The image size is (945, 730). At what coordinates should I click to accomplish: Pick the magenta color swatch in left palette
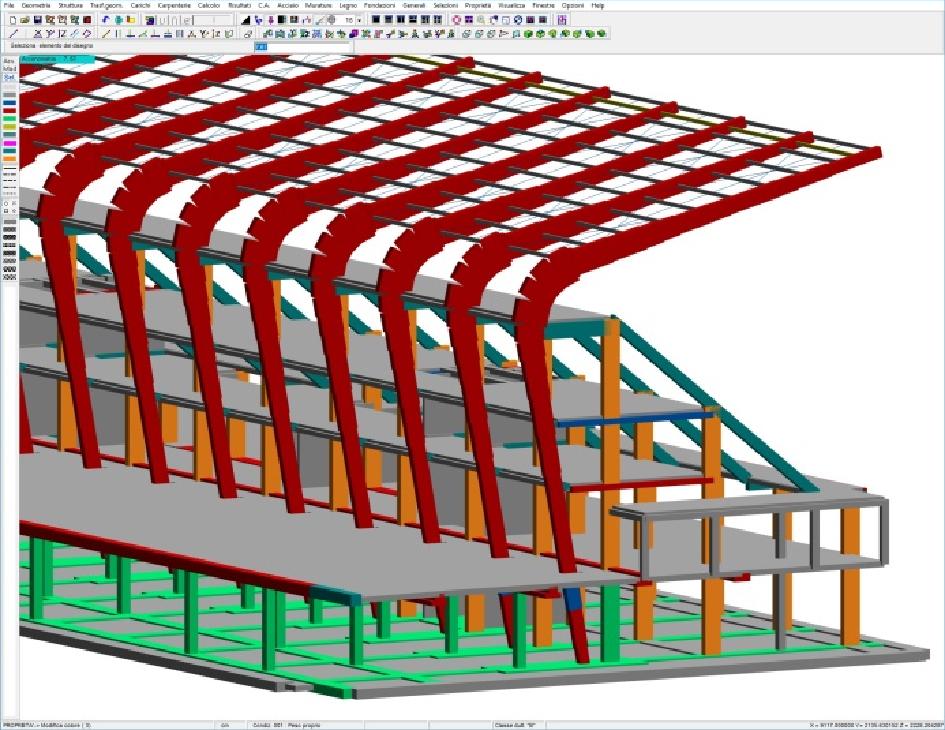(x=9, y=143)
